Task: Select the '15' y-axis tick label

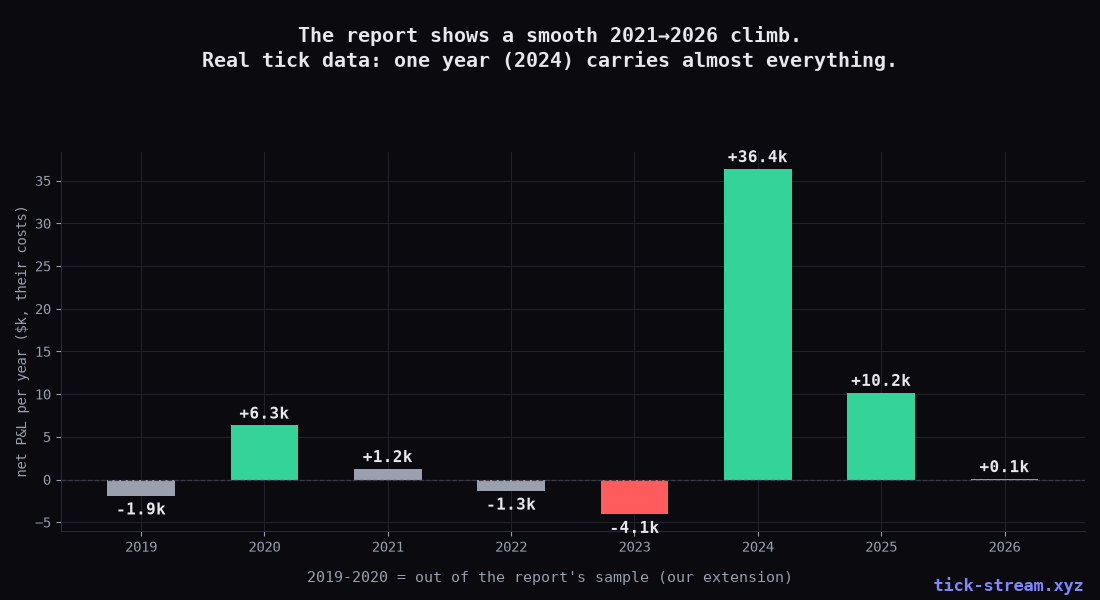Action: tap(43, 352)
